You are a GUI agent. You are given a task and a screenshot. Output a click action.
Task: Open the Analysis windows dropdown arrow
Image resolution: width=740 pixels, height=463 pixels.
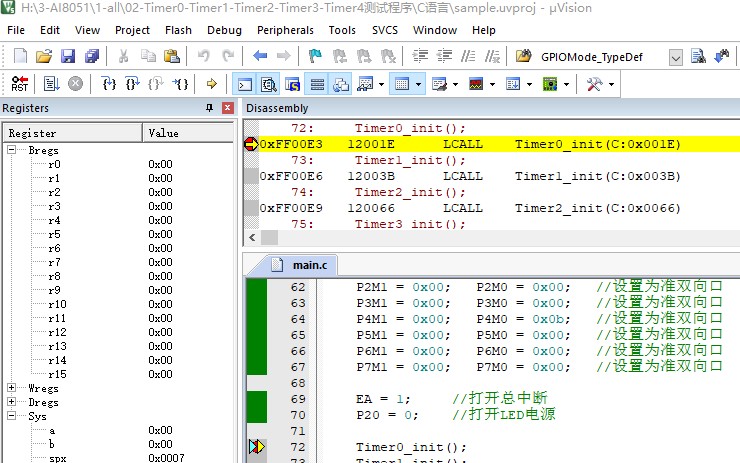coord(492,84)
